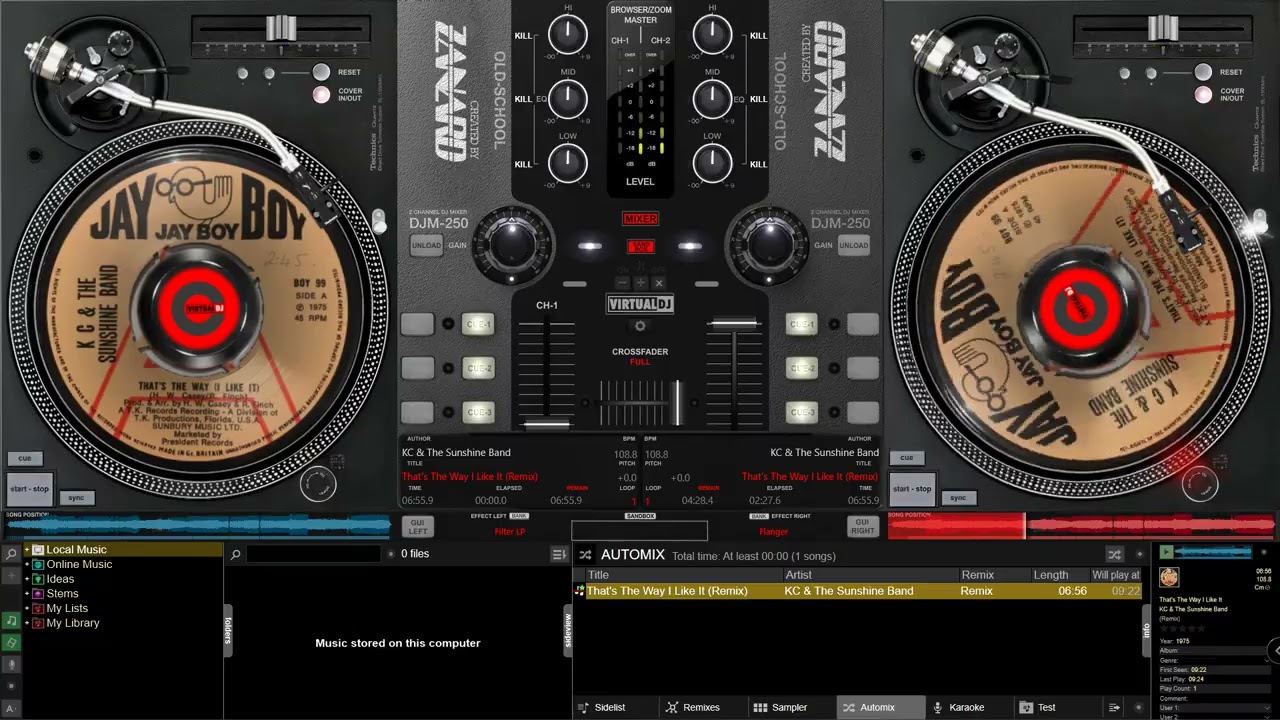
Task: Toggle the left deck MID KILL switch
Action: tap(523, 99)
